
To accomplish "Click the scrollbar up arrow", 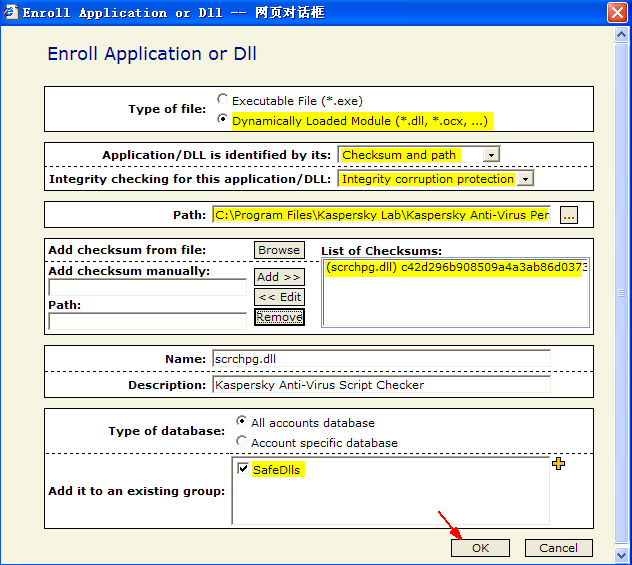I will 621,35.
